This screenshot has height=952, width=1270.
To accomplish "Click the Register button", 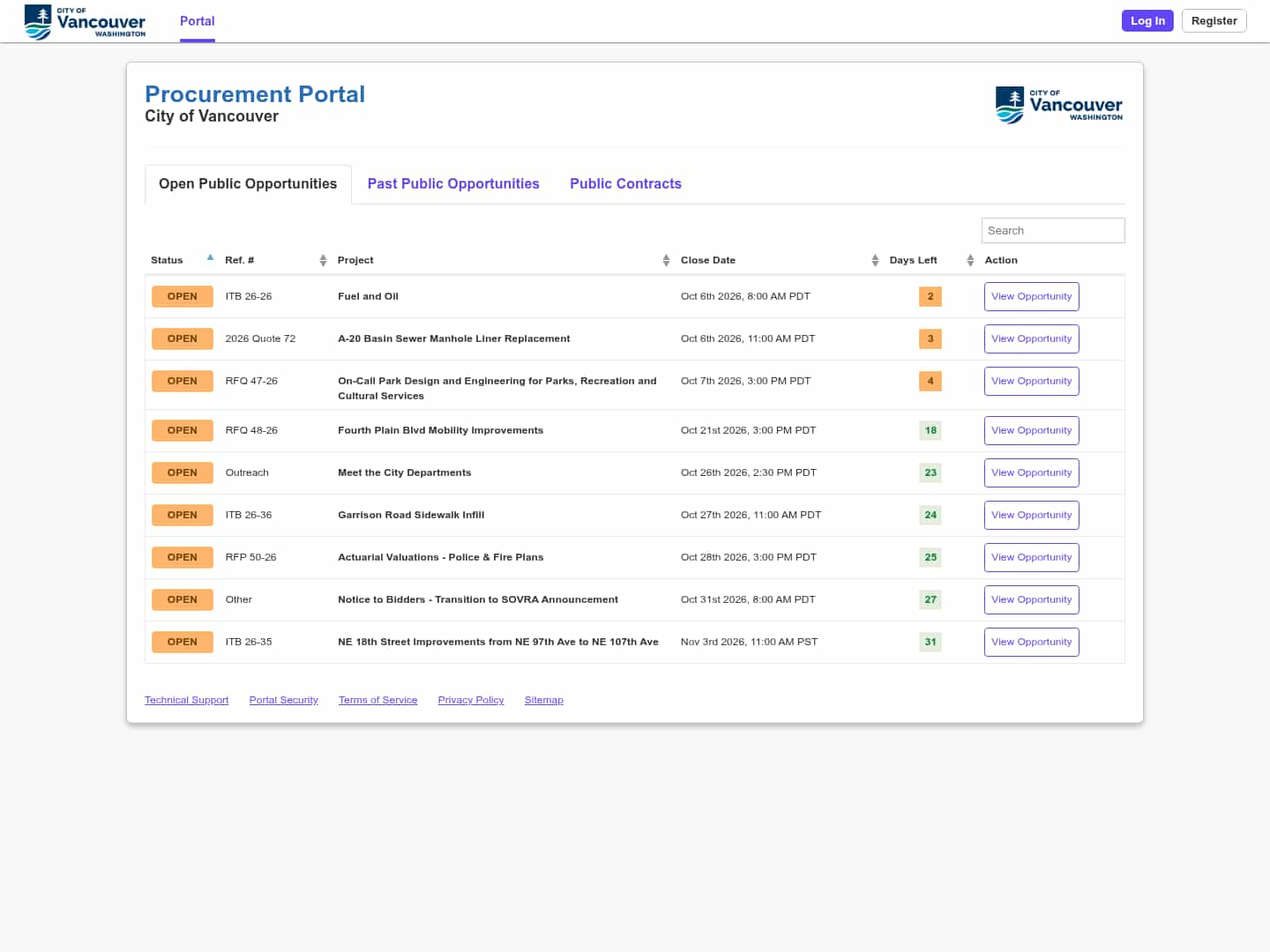I will click(x=1214, y=20).
